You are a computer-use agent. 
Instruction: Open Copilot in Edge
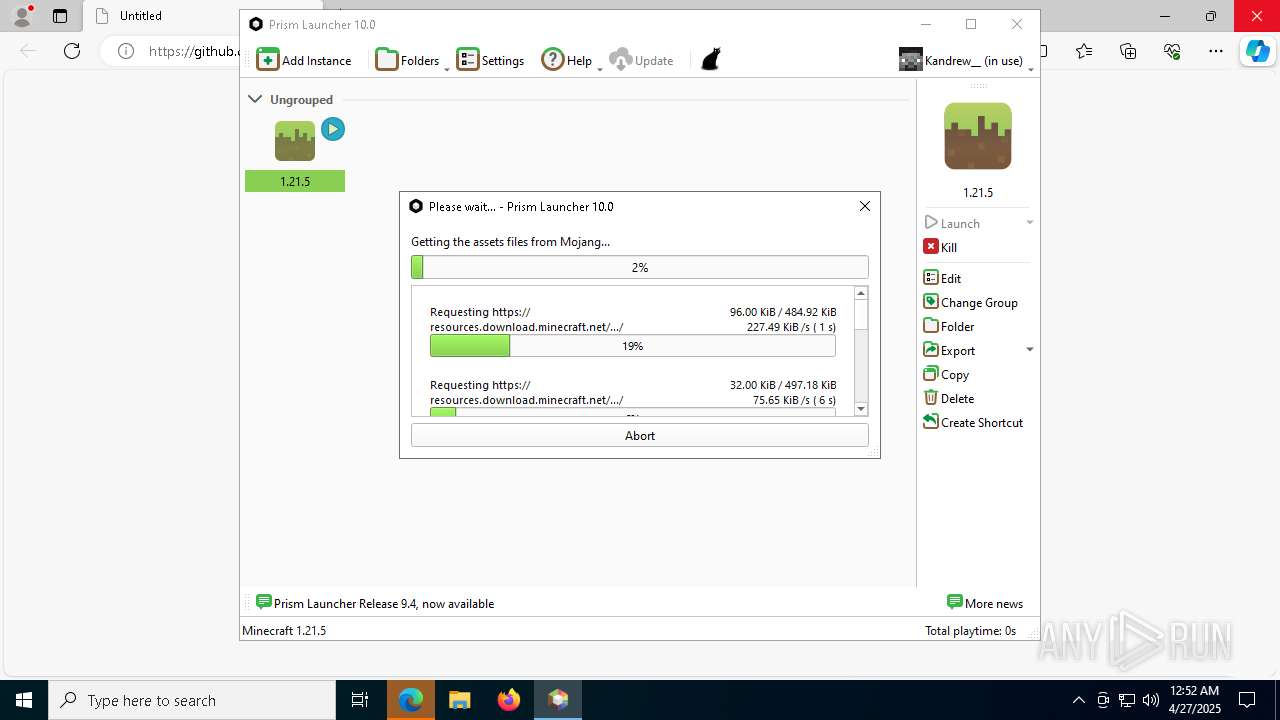point(1257,51)
